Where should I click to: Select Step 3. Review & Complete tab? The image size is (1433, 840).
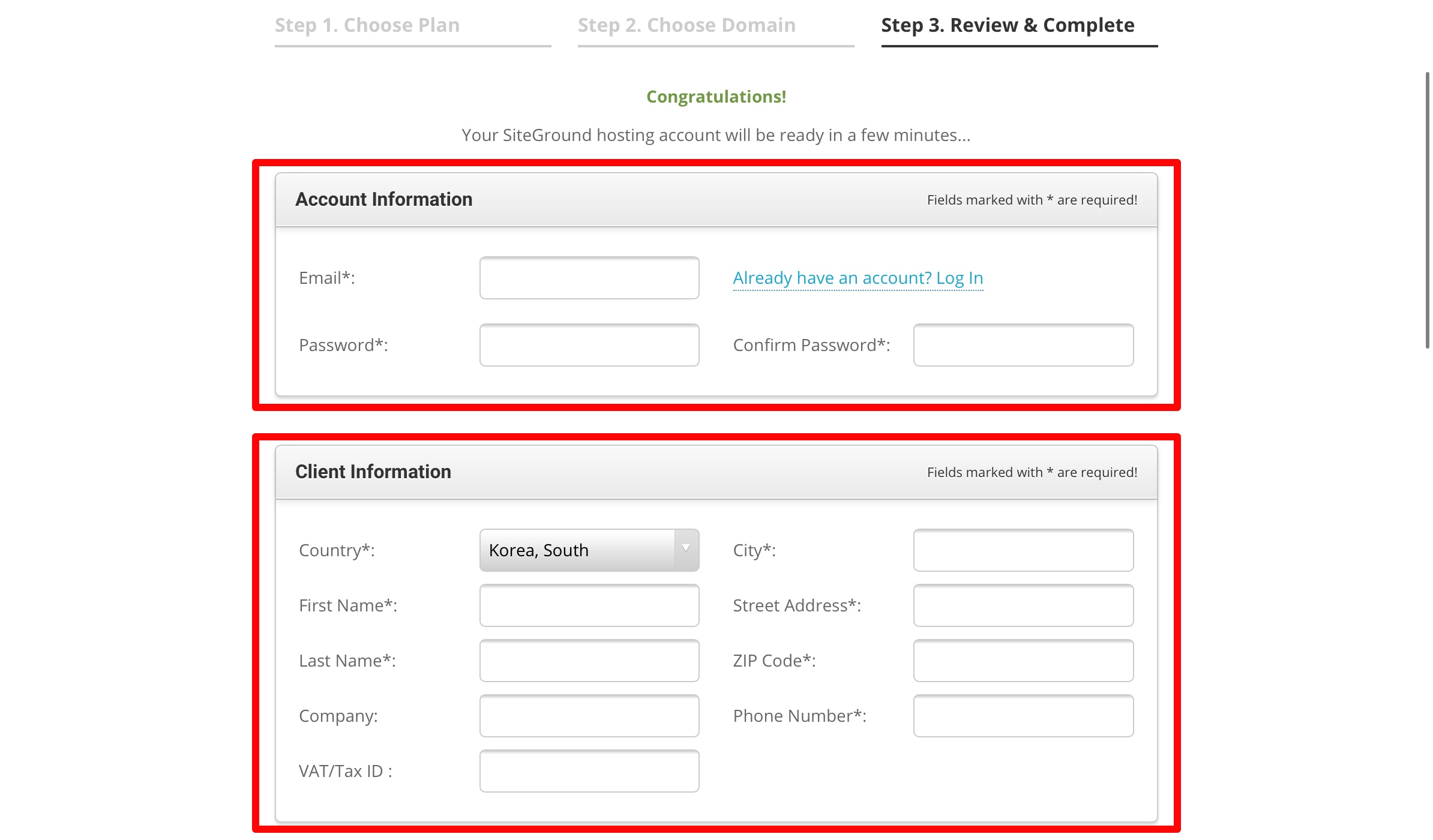(x=1008, y=25)
